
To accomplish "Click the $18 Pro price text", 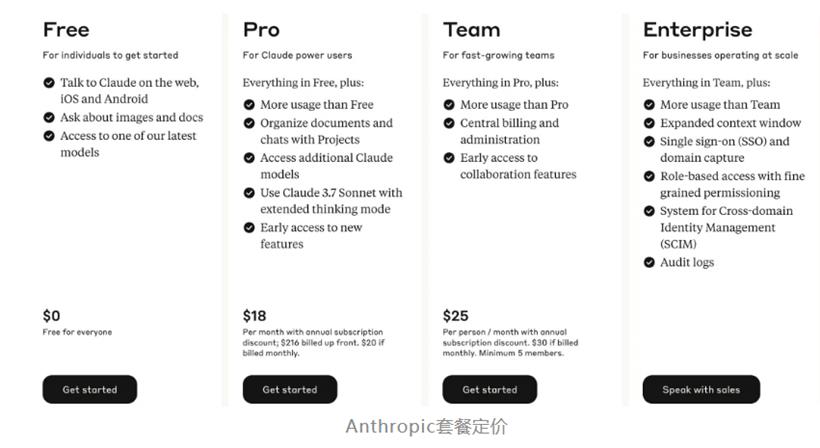I will [254, 316].
